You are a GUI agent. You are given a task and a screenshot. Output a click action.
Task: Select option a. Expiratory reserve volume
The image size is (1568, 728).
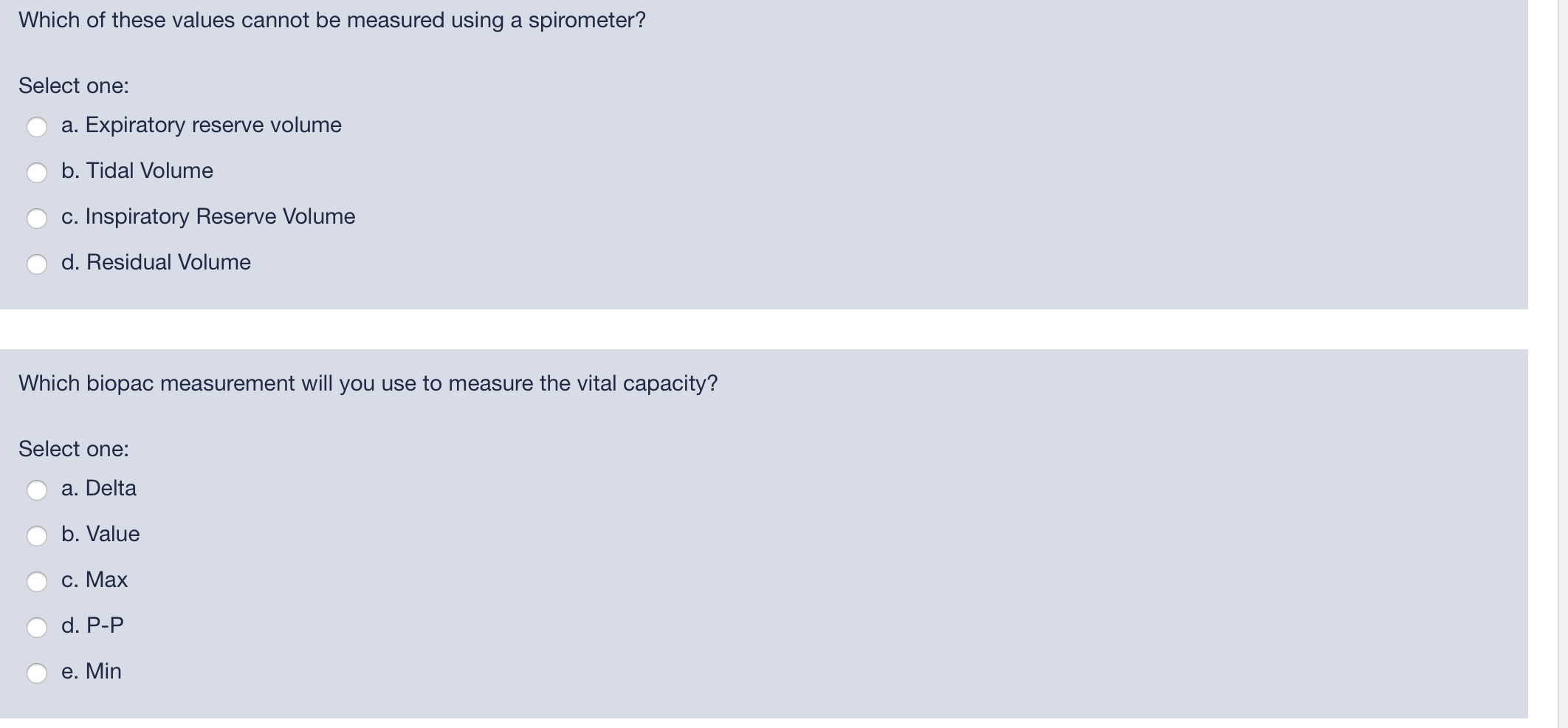(x=37, y=127)
